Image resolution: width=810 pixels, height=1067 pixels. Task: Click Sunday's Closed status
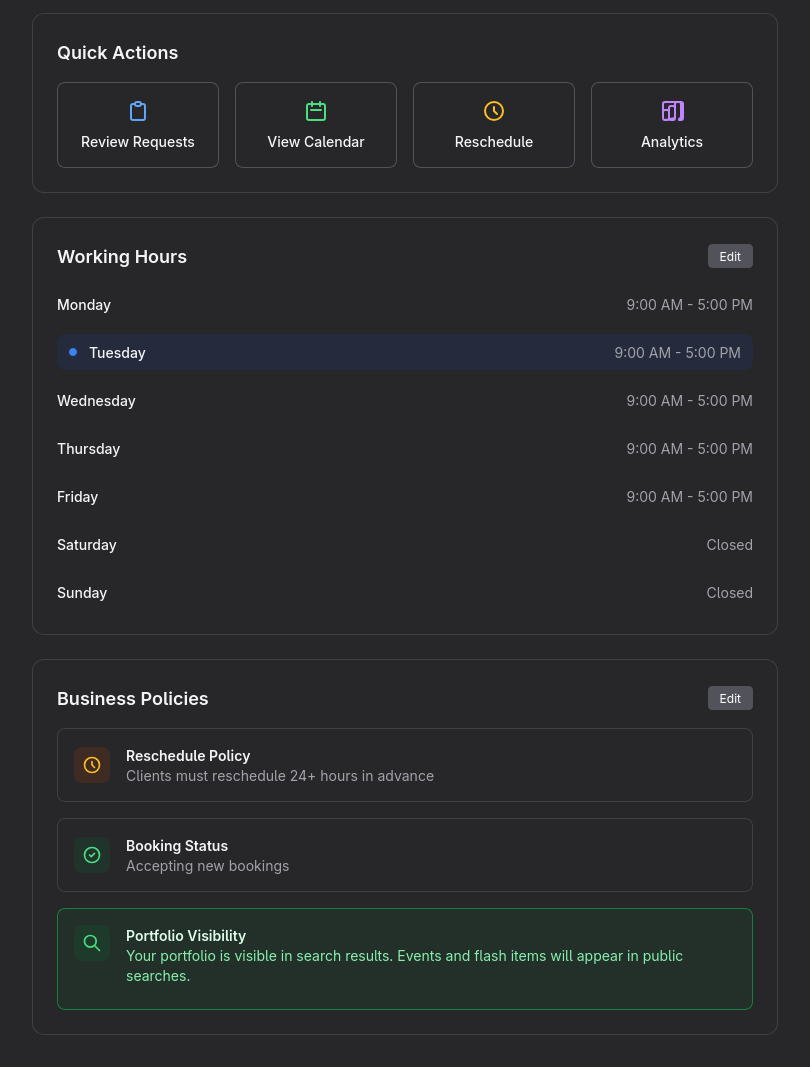coord(729,593)
